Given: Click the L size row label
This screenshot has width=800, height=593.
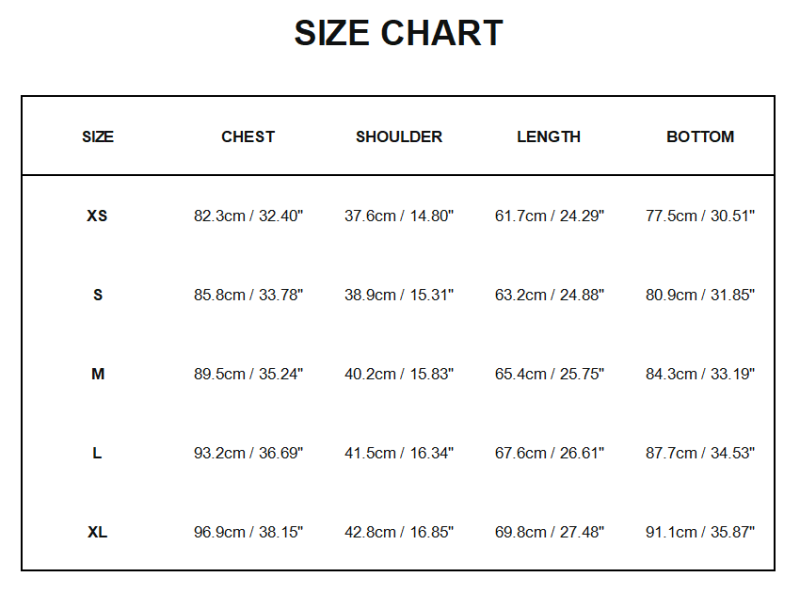Looking at the screenshot, I should [97, 453].
